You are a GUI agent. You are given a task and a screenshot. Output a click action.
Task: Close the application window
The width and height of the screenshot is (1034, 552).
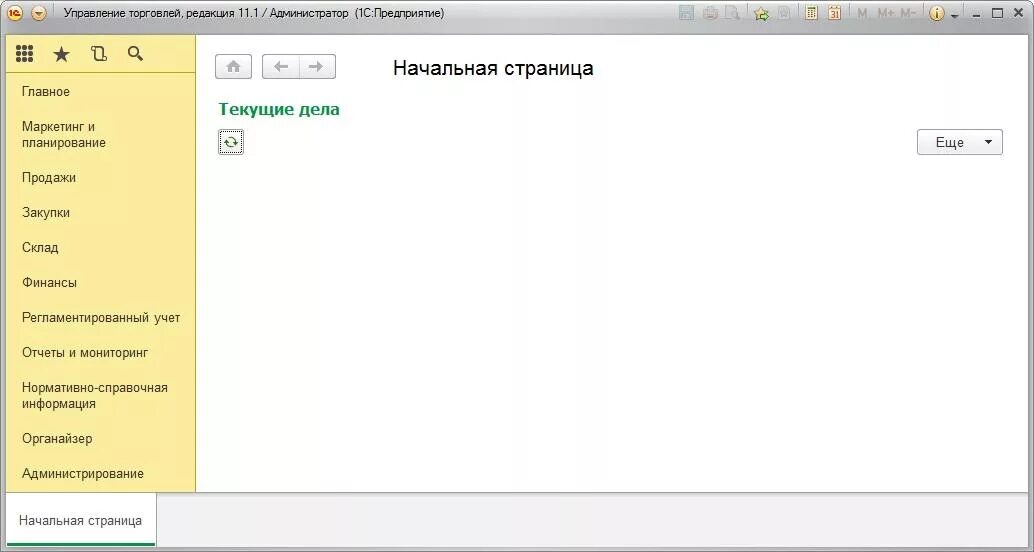tap(1018, 13)
